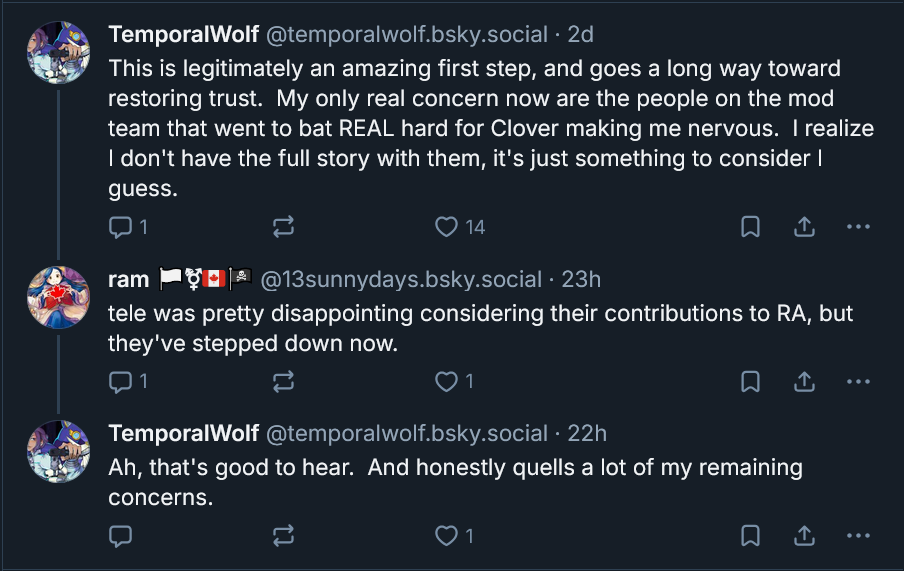Viewport: 904px width, 571px height.
Task: Reply to TemporalWolf's first post
Action: click(x=120, y=227)
